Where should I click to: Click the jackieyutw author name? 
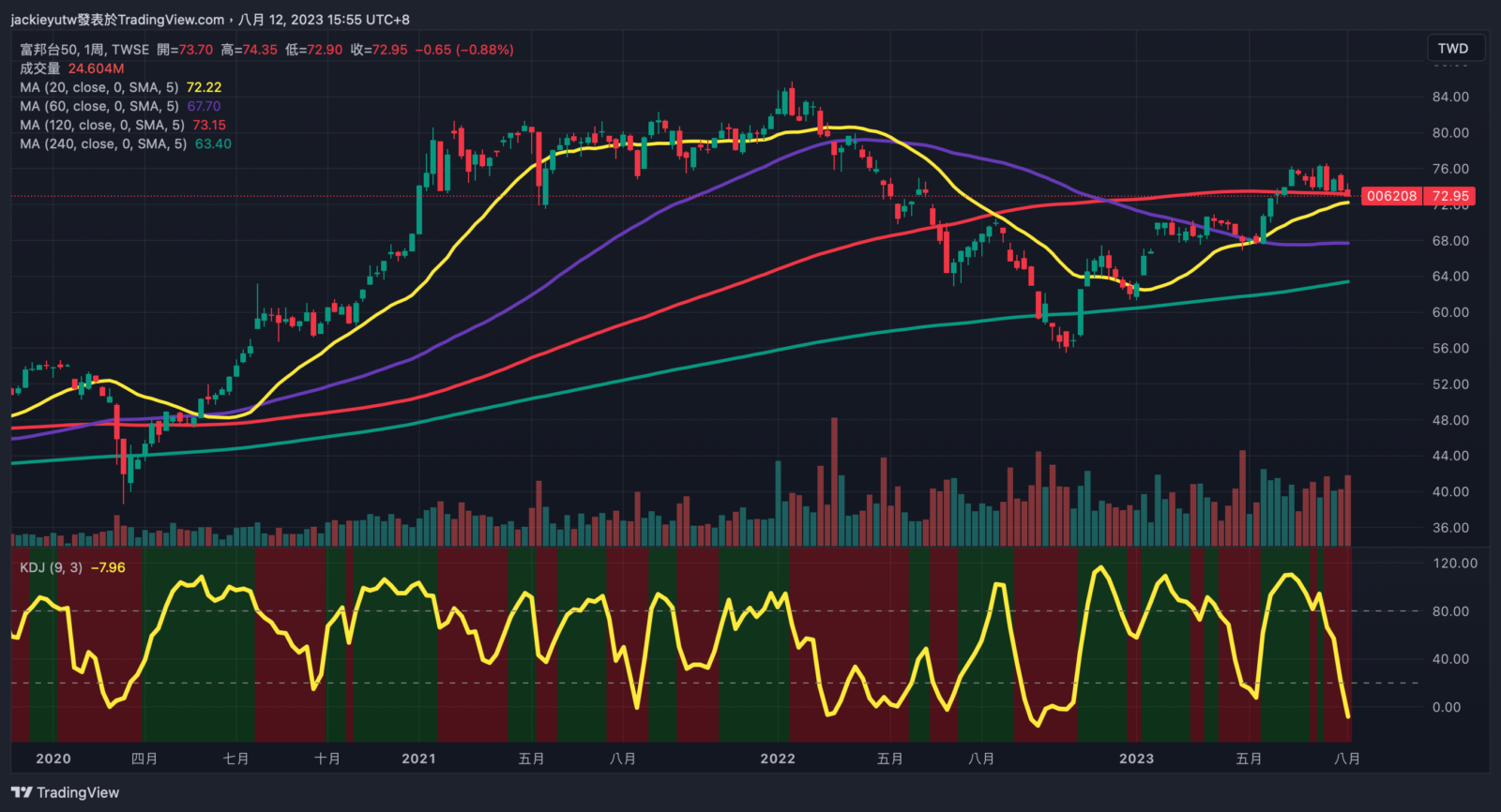[43, 20]
